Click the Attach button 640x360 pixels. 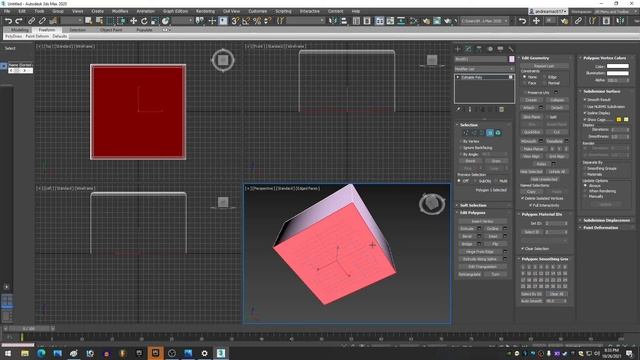529,108
